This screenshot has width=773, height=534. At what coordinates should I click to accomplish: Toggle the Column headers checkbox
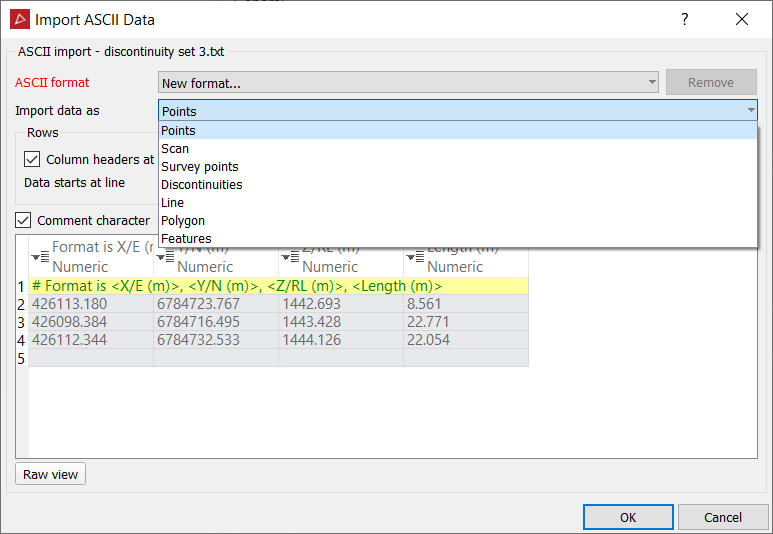click(32, 159)
